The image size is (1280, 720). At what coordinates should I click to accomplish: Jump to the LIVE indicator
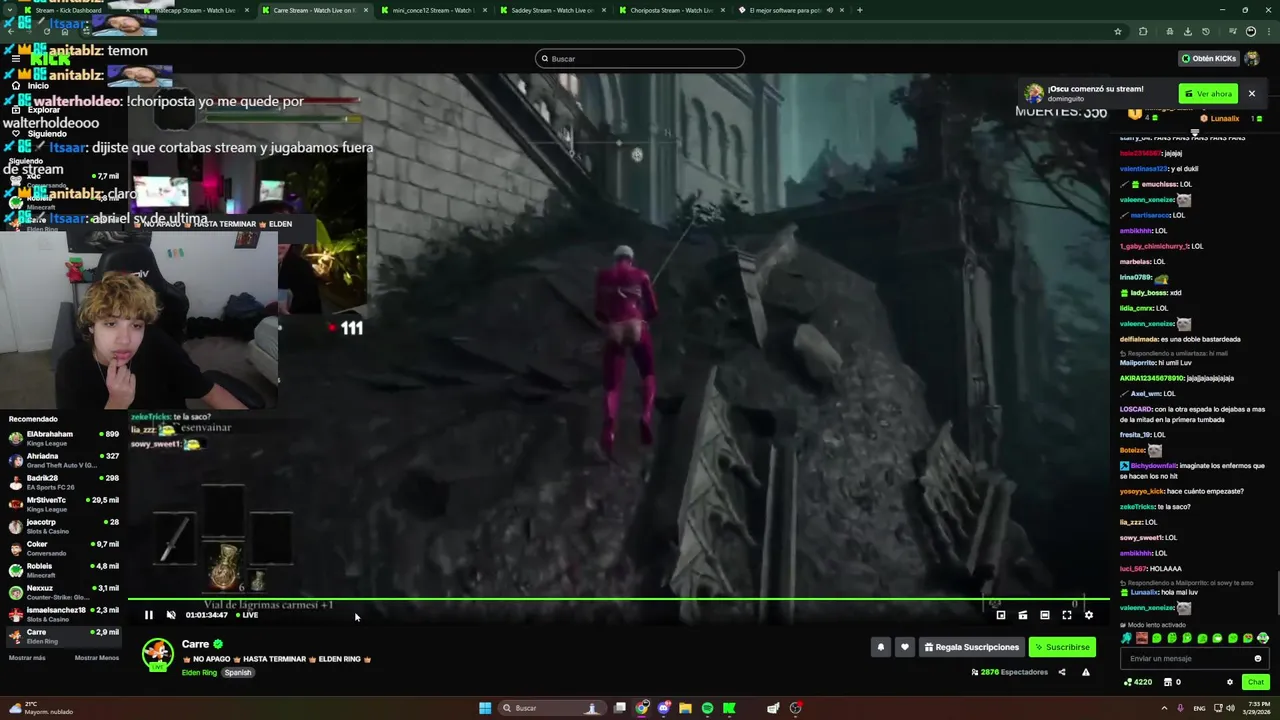tap(247, 615)
